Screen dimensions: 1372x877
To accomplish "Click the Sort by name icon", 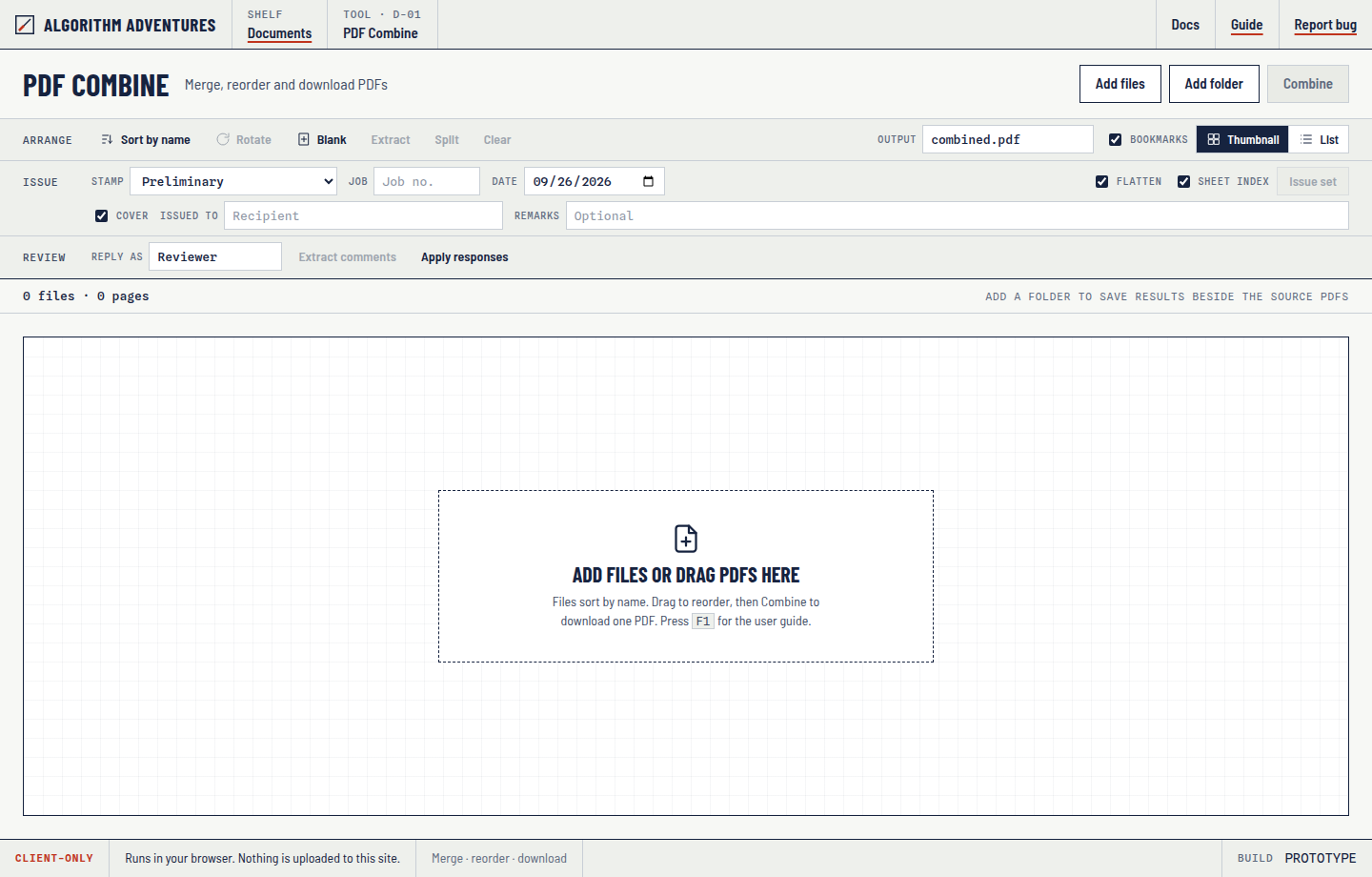I will (107, 139).
